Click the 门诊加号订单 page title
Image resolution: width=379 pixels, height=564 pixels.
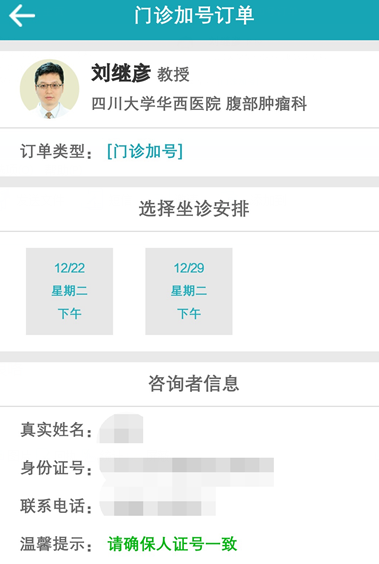[194, 16]
